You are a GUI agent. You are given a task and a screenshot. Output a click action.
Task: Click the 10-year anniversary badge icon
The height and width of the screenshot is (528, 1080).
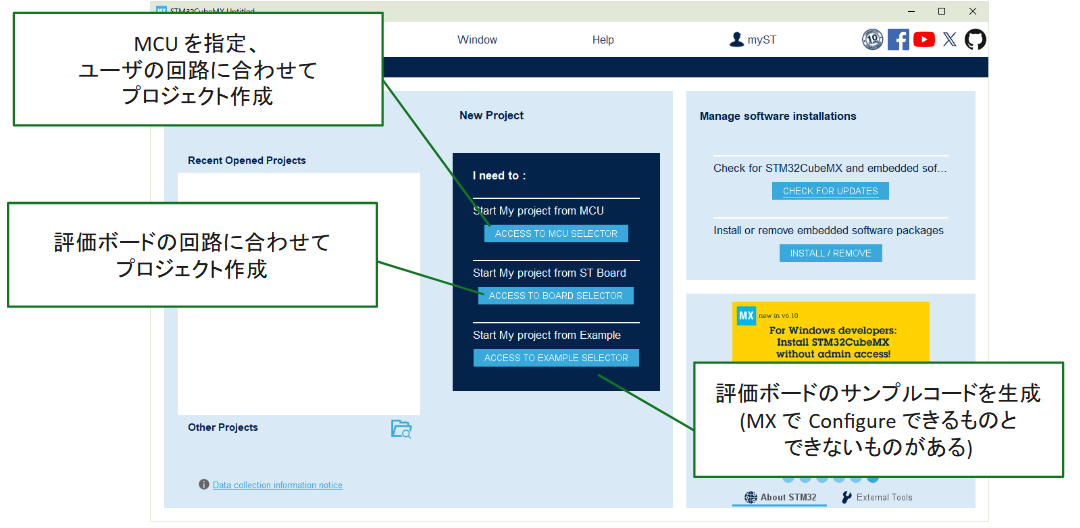click(x=872, y=40)
